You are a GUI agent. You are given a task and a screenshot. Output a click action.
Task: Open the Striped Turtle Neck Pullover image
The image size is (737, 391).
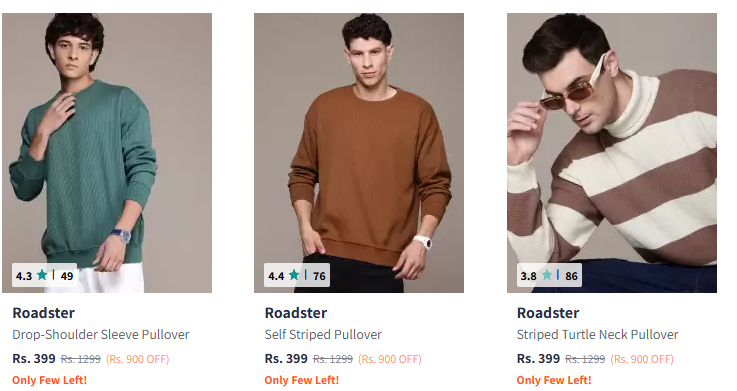tap(612, 153)
